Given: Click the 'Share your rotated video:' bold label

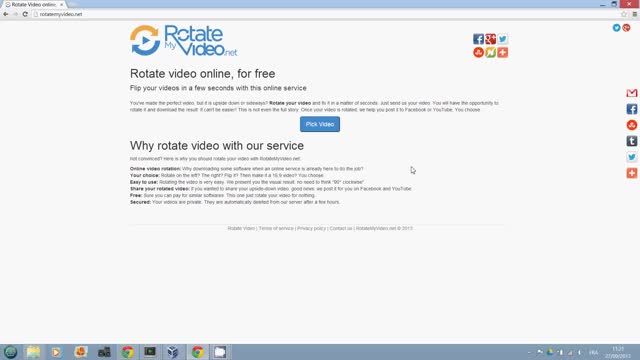Looking at the screenshot, I should [x=160, y=189].
